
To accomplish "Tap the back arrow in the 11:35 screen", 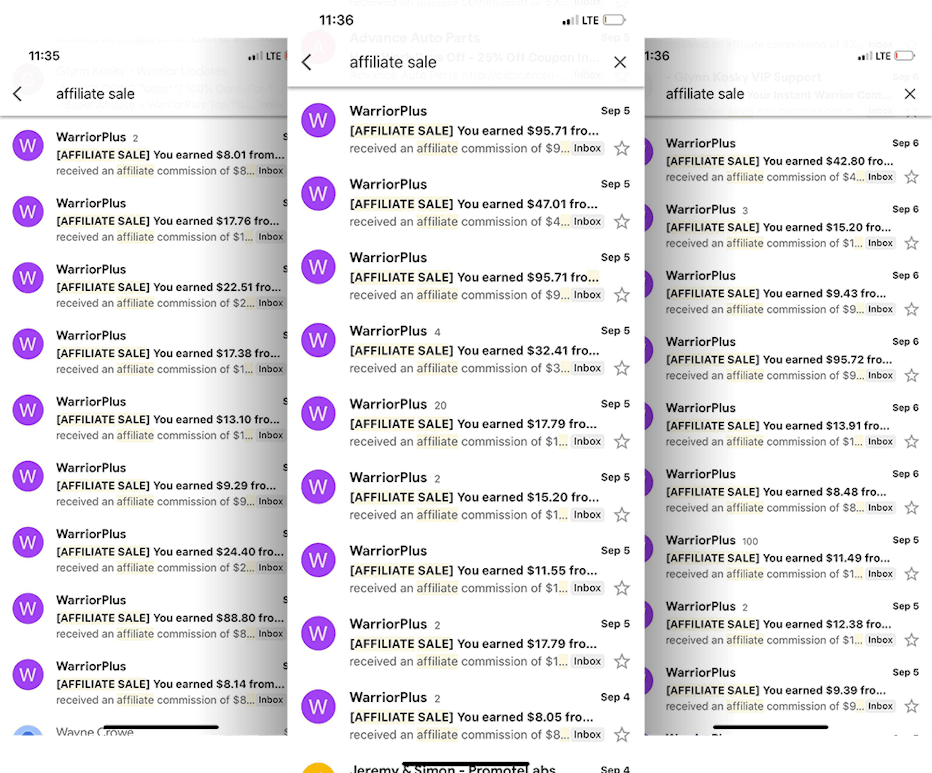I will (x=17, y=94).
